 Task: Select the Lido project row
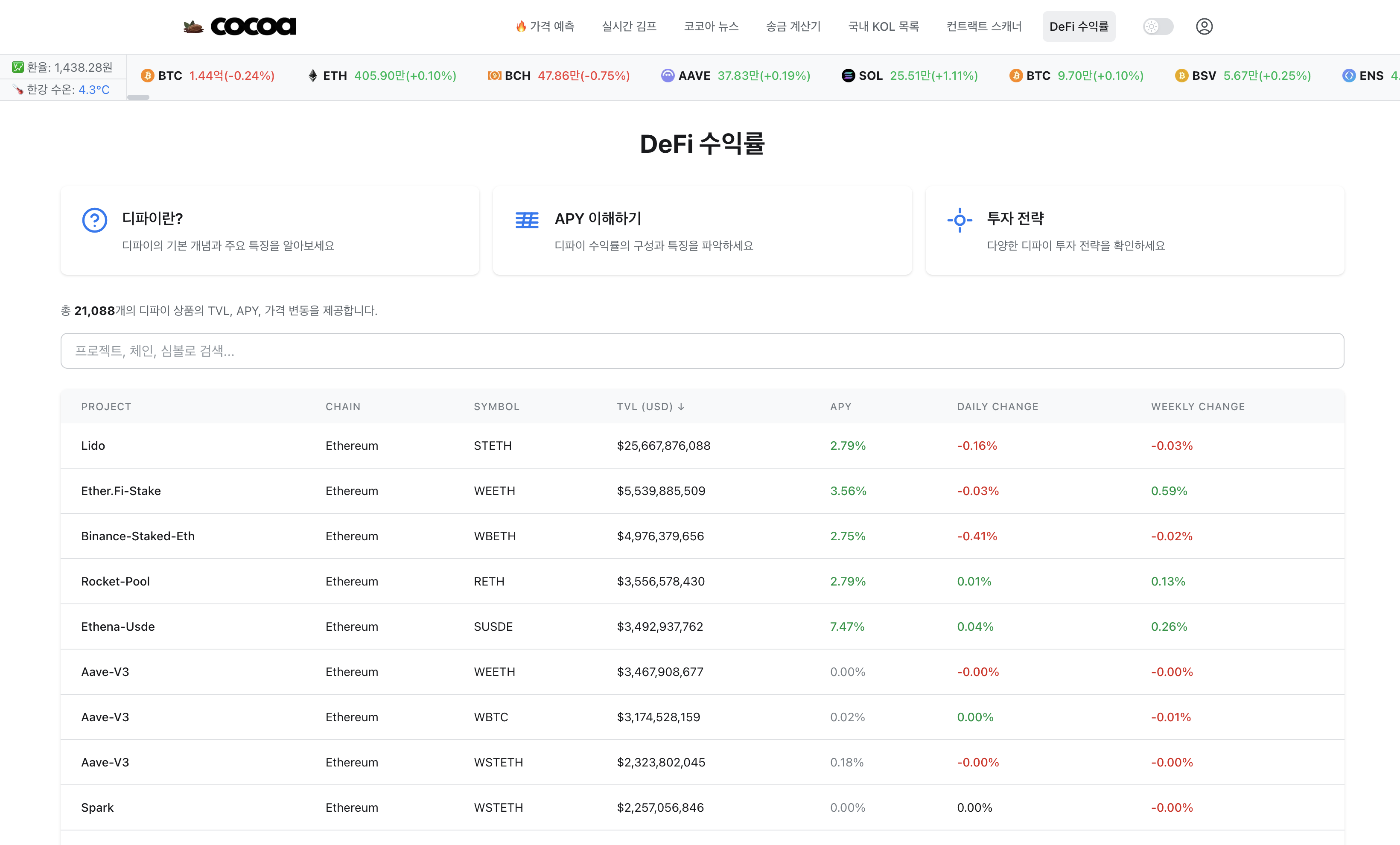coord(93,446)
